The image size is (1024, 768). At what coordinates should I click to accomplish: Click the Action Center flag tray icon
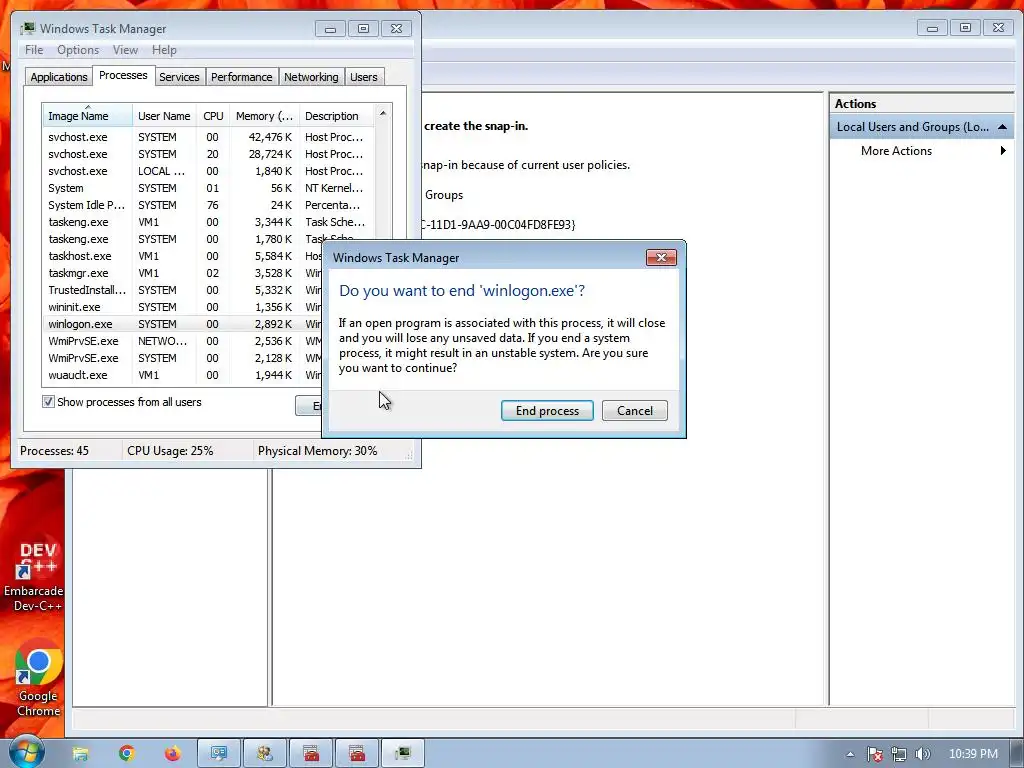point(875,754)
